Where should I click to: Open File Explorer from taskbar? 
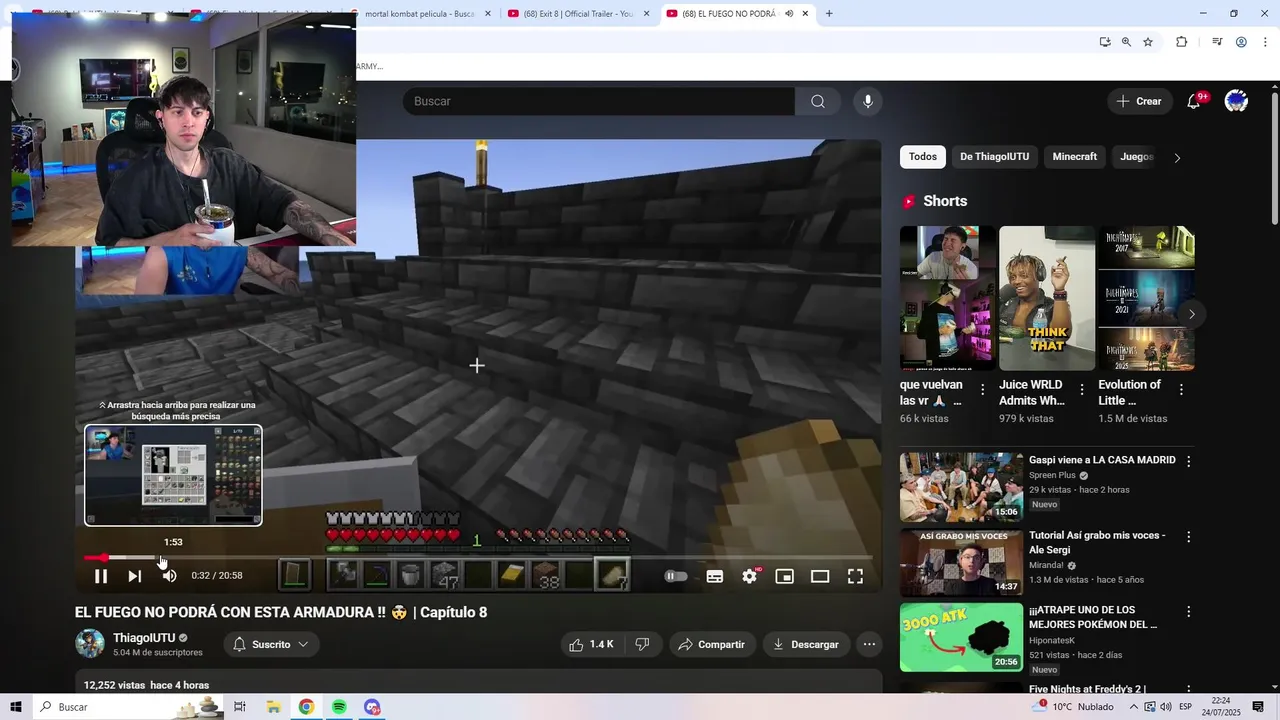(x=273, y=707)
